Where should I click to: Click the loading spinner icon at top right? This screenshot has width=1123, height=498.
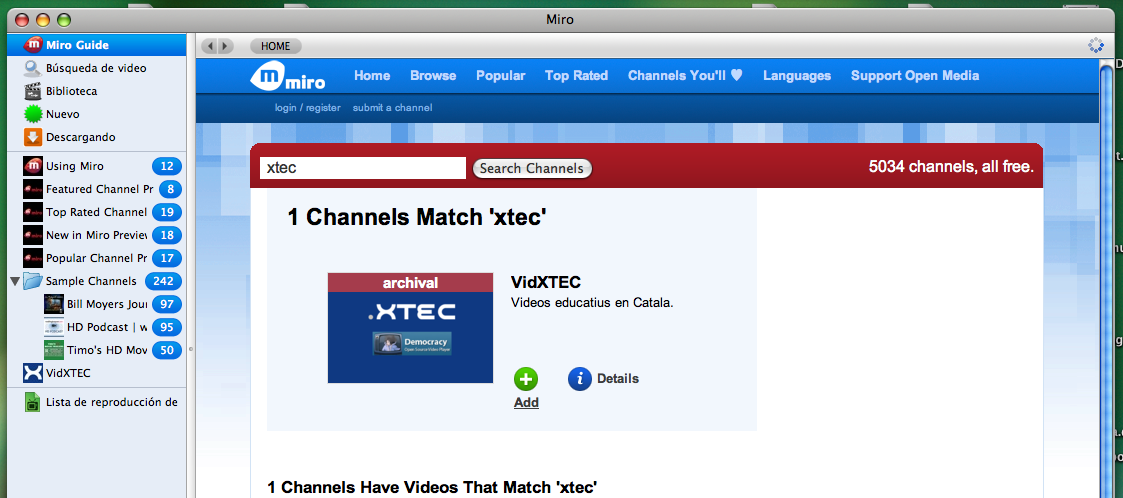(1096, 46)
